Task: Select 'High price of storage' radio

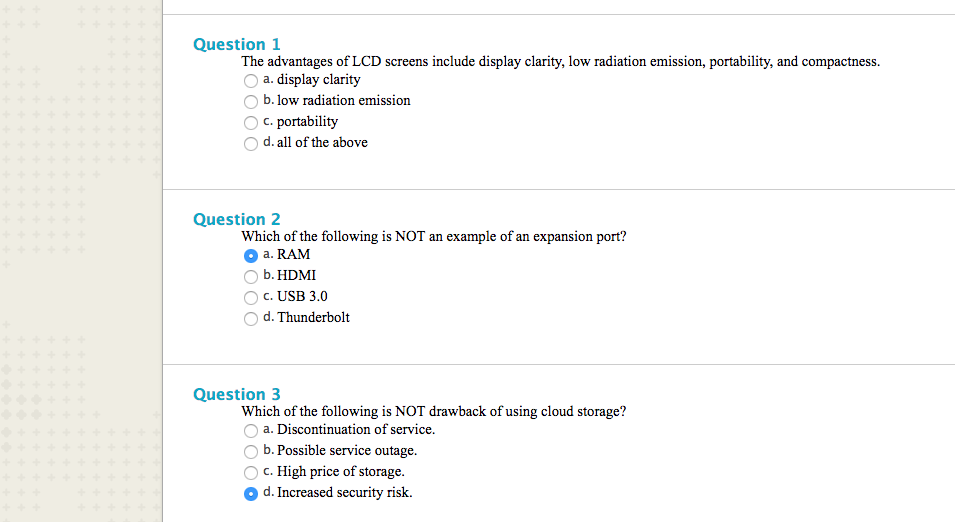Action: click(x=250, y=472)
